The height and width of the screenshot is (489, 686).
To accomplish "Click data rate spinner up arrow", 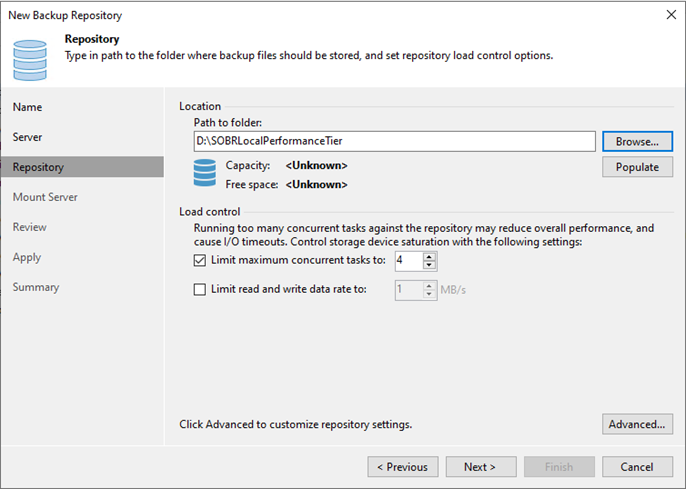I will (x=429, y=286).
